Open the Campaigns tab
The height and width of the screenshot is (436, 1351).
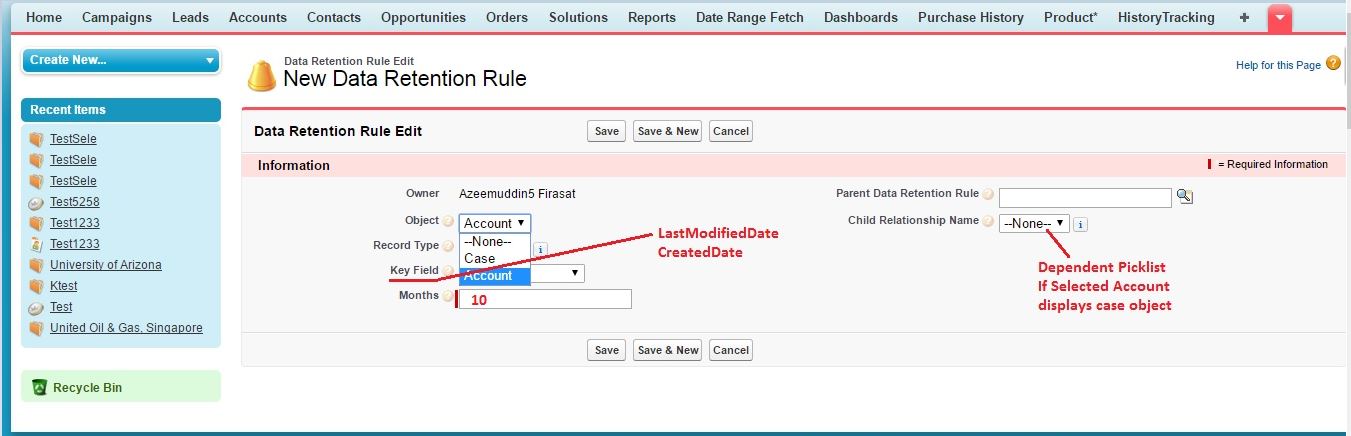click(x=117, y=17)
